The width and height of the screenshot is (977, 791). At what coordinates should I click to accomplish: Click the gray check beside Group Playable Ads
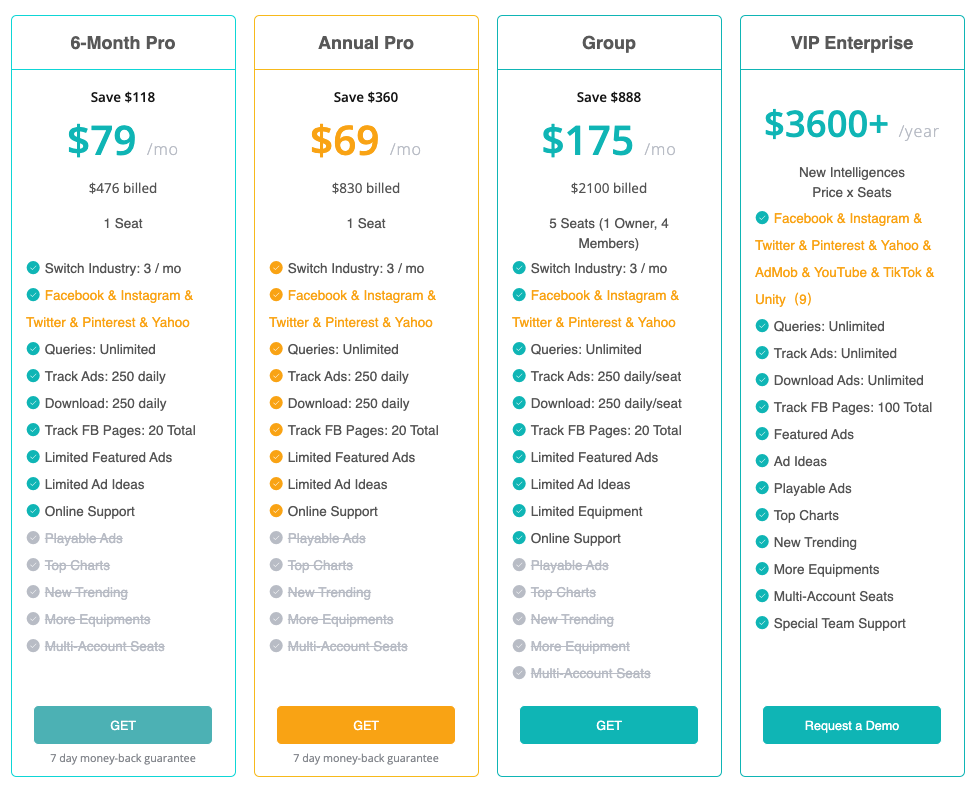click(x=519, y=565)
